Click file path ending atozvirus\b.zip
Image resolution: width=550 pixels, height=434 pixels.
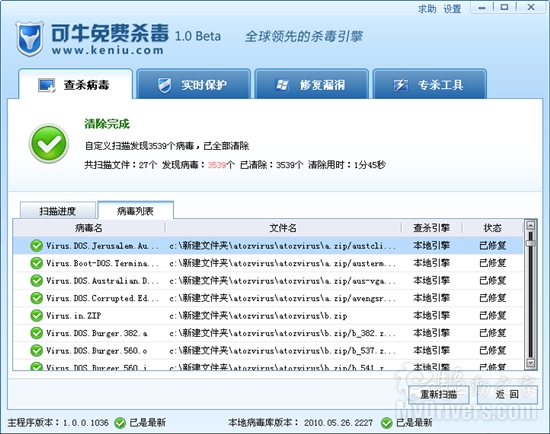tap(258, 316)
